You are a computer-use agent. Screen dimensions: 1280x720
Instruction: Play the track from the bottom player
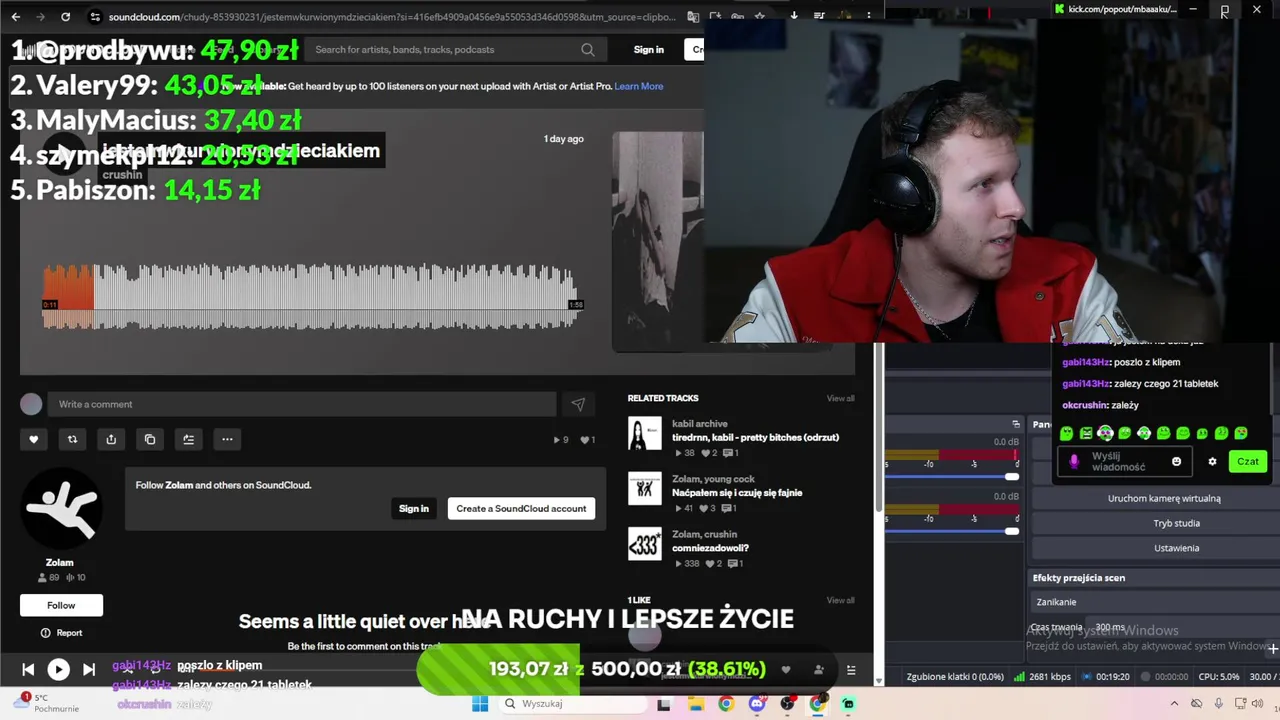[58, 670]
